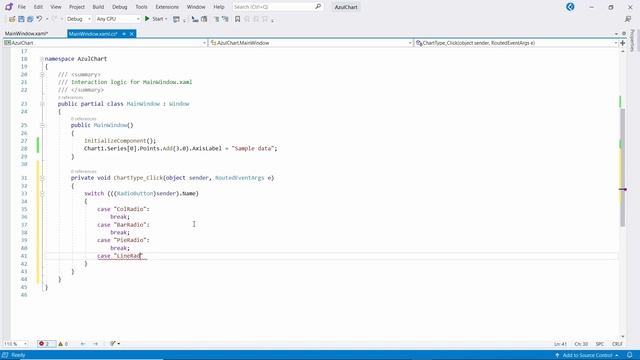640x360 pixels.
Task: Click the tab well settings gear icon
Action: tap(624, 34)
